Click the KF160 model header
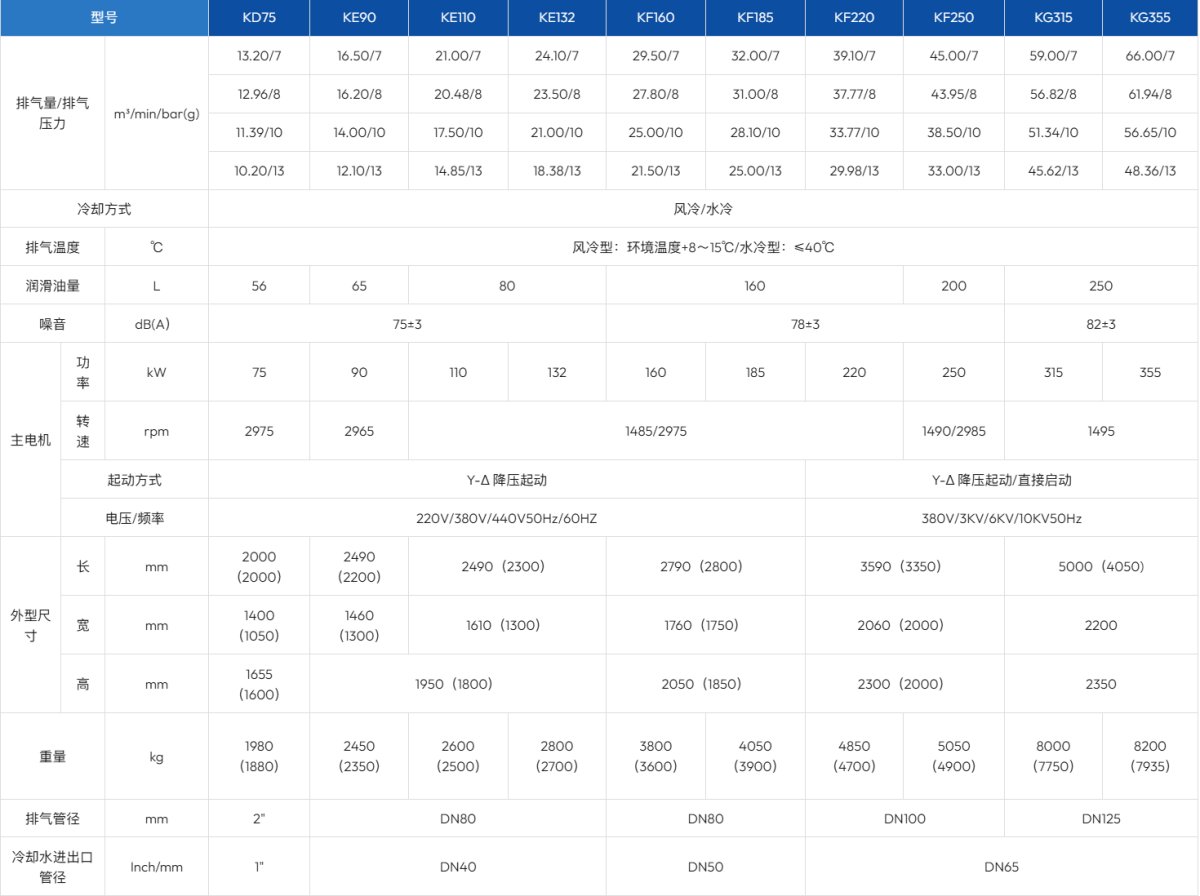1200x896 pixels. [655, 17]
